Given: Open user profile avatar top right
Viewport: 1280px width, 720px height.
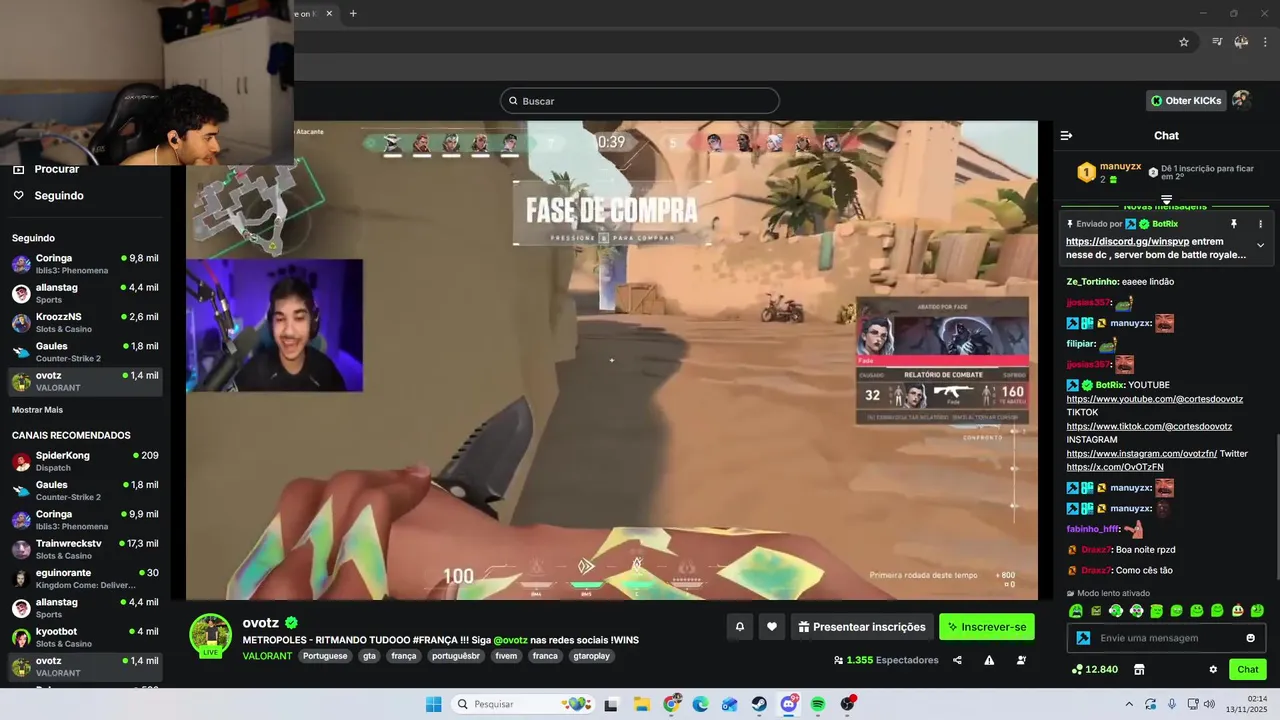Looking at the screenshot, I should [x=1241, y=100].
